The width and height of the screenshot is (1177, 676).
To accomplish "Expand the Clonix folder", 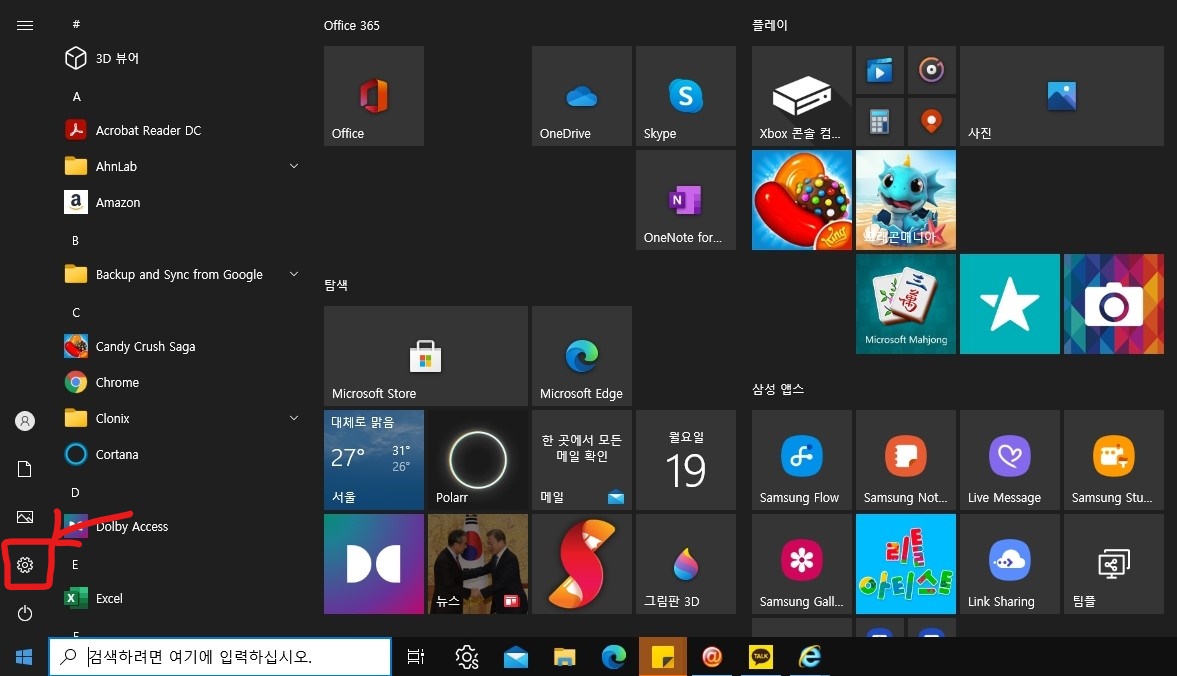I will click(x=184, y=418).
